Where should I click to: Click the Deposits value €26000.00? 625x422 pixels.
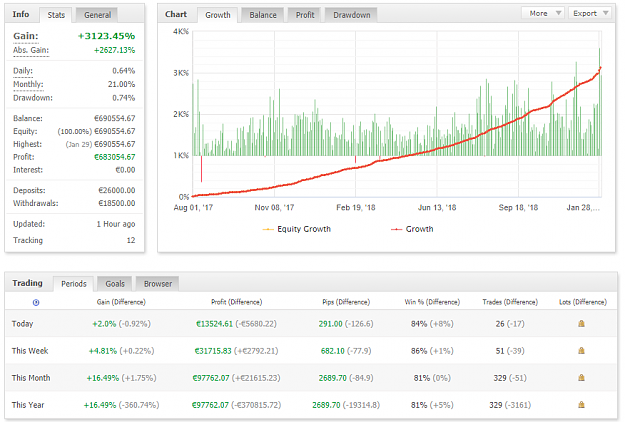tap(117, 190)
